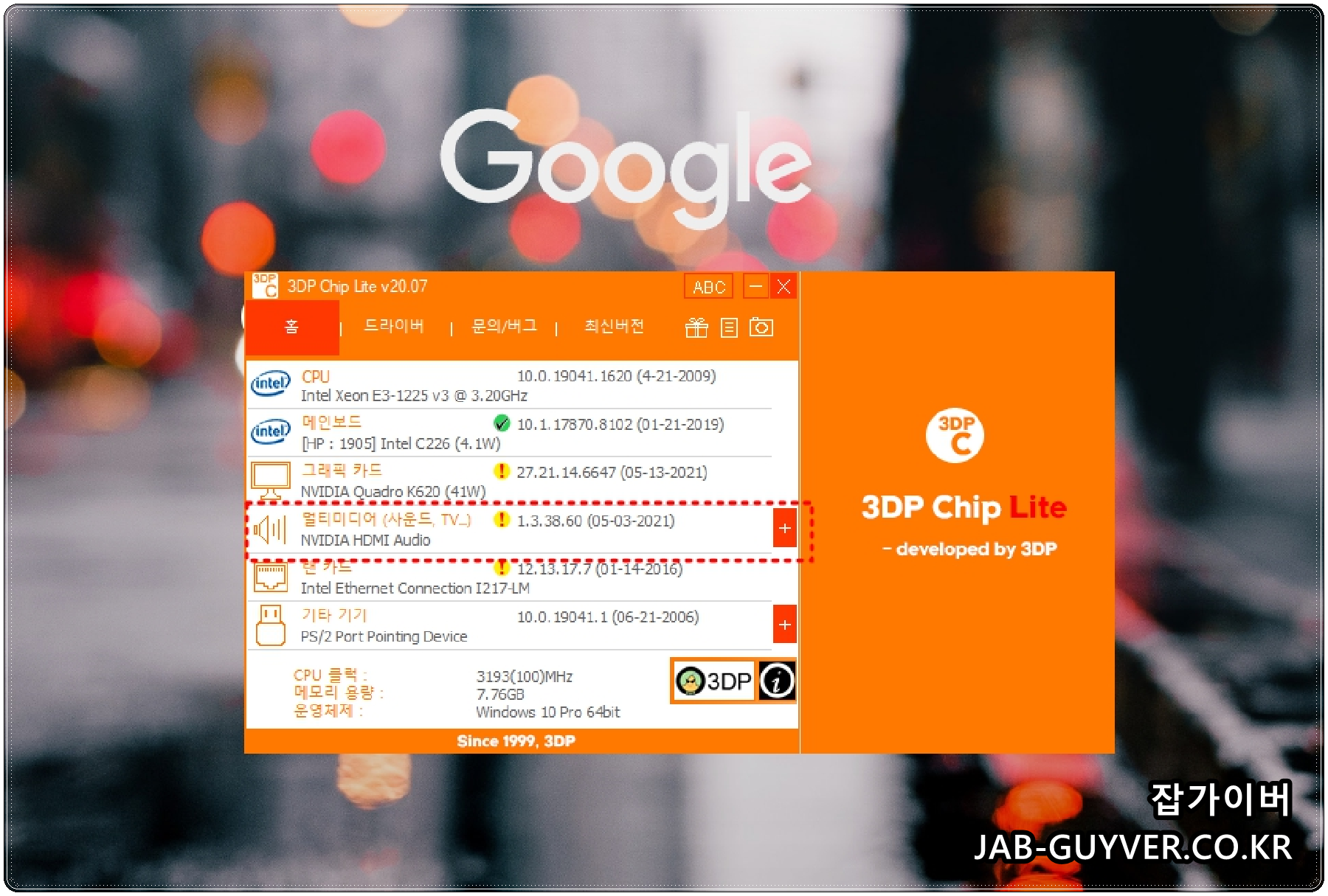The width and height of the screenshot is (1328, 896).
Task: Select NVIDIA HDMI Audio text
Action: 365,541
